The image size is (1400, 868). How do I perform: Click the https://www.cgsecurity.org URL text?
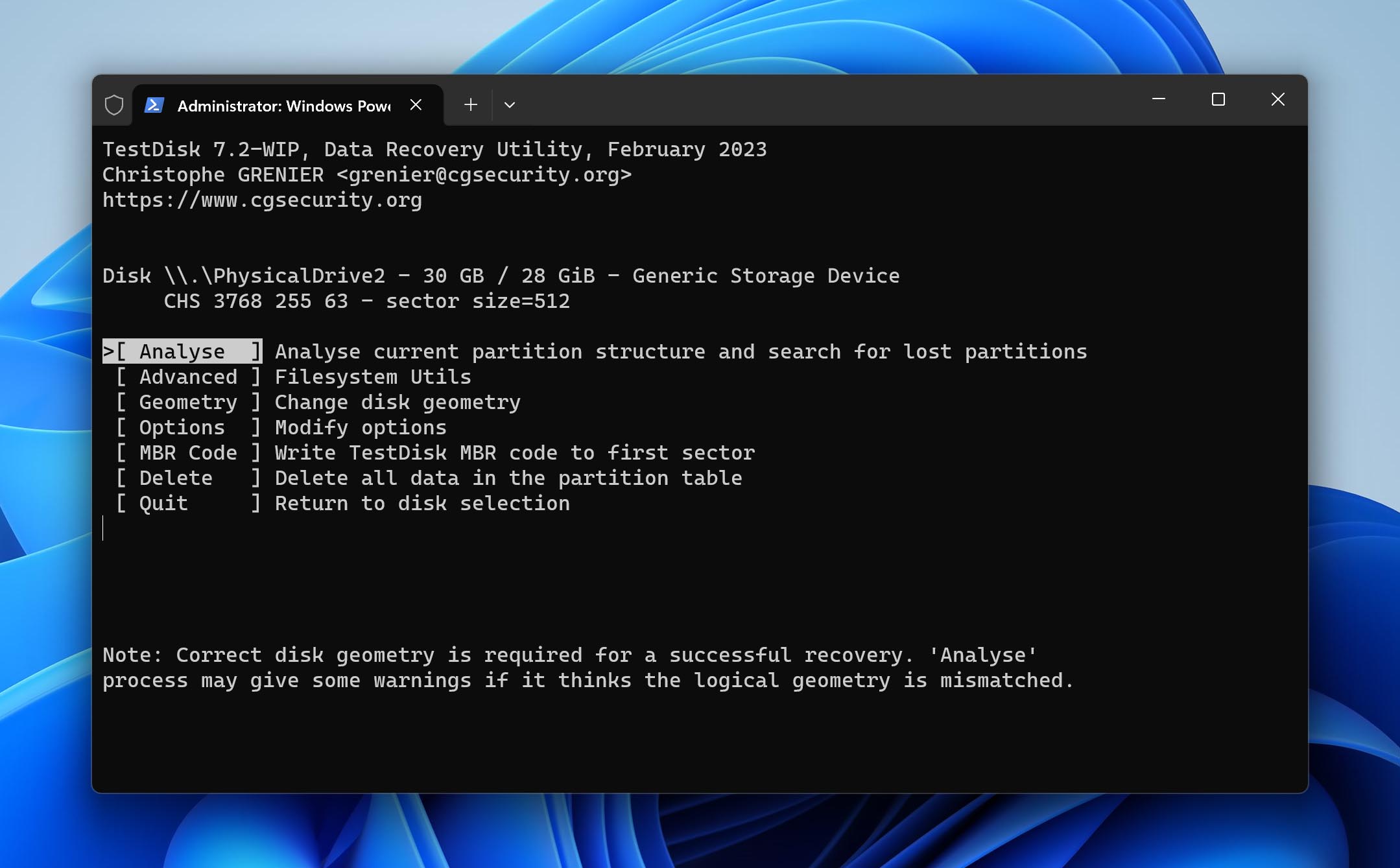(263, 200)
